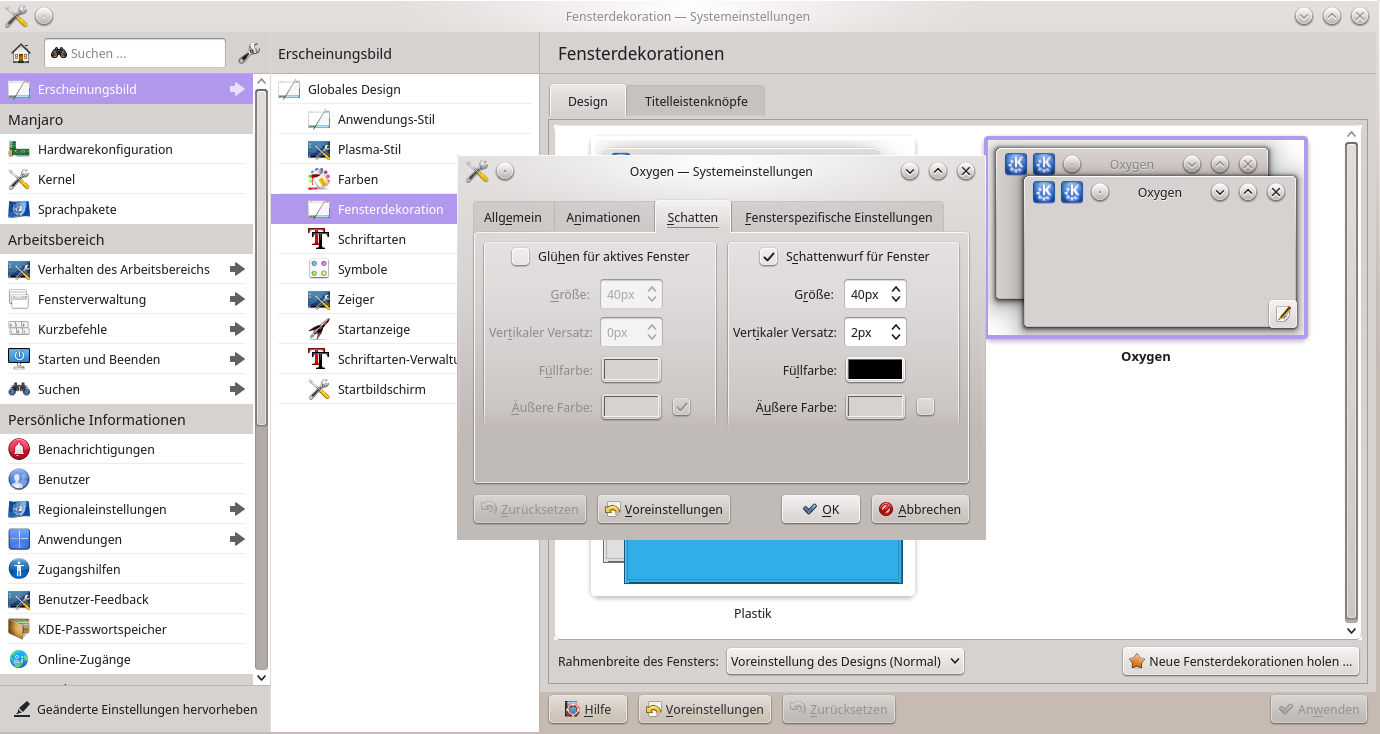
Task: Expand Verhalten des Arbeitsbereichs arrow
Action: [237, 269]
